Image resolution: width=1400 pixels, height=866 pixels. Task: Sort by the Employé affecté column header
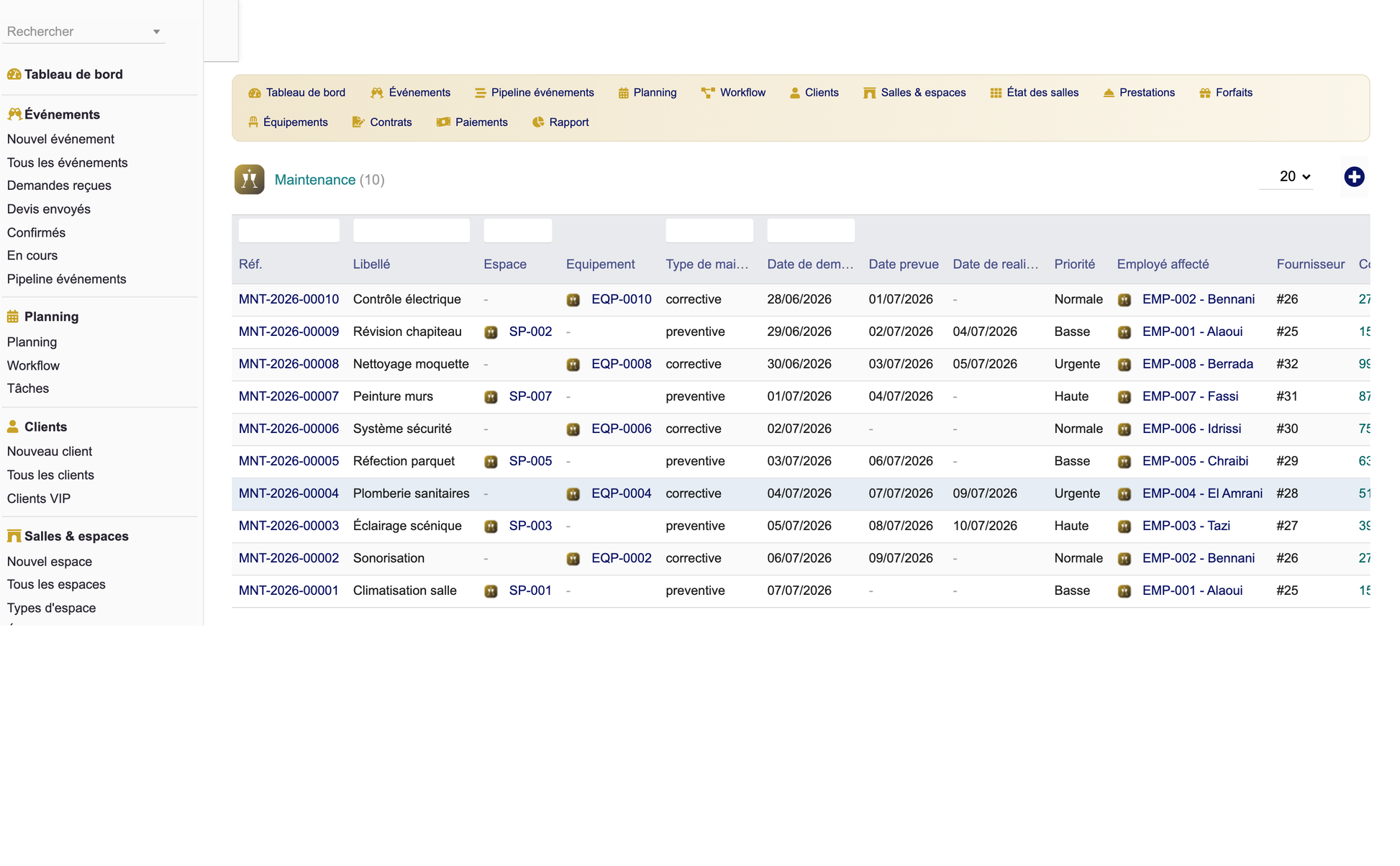tap(1163, 265)
